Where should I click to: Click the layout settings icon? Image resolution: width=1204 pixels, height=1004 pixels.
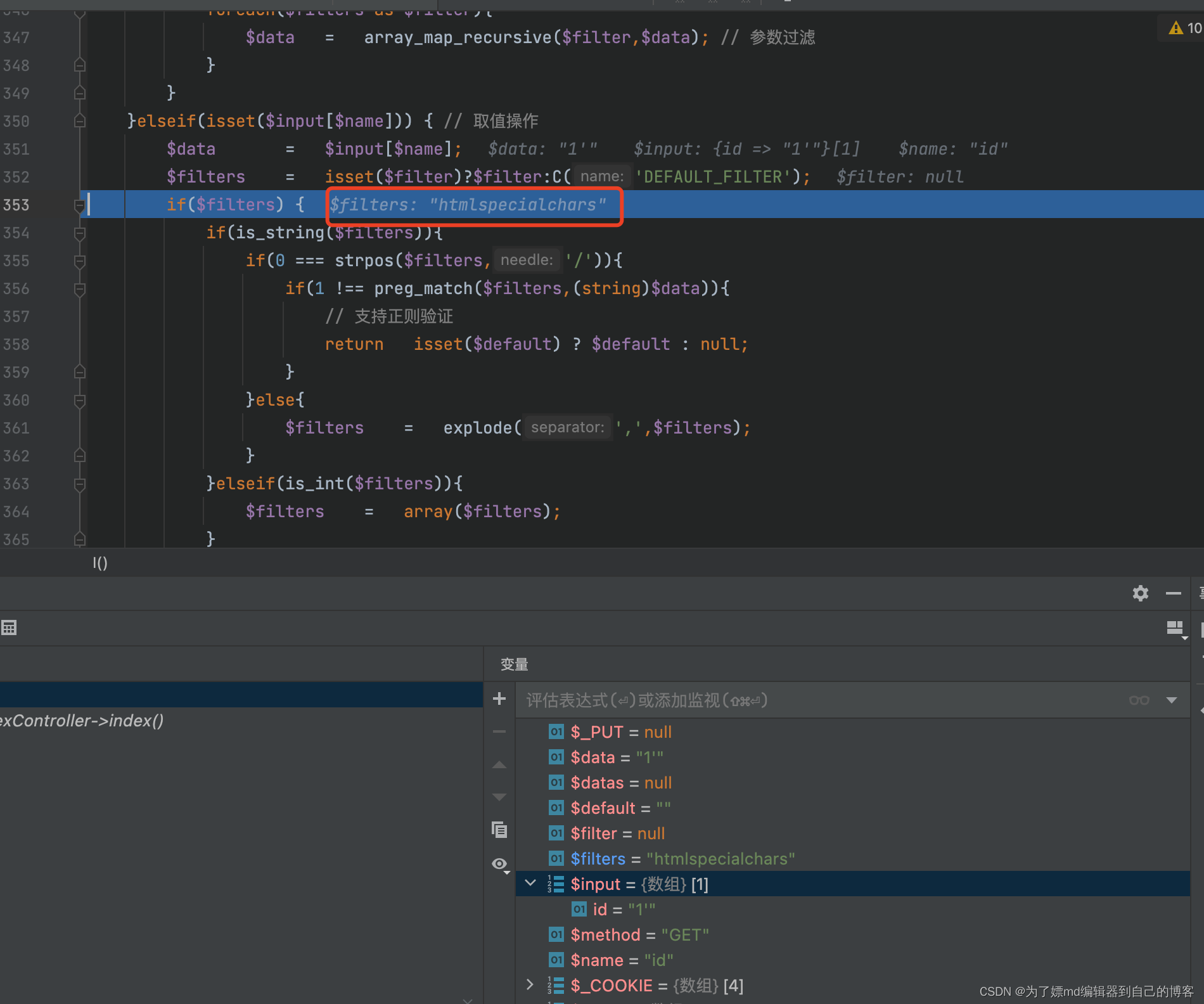tap(1176, 628)
